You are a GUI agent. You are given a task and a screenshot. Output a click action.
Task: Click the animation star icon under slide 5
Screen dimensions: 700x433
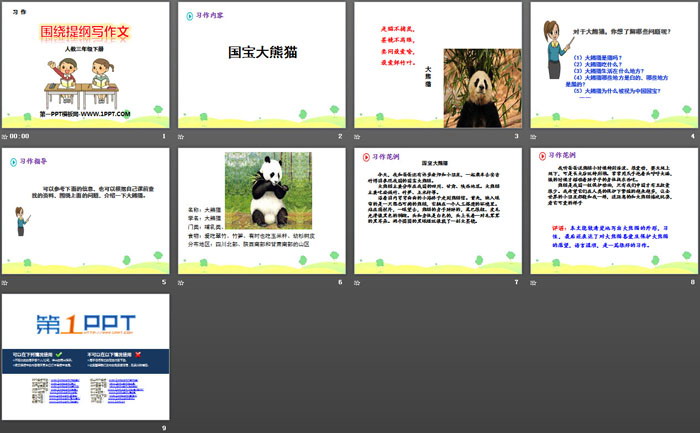[x=6, y=283]
